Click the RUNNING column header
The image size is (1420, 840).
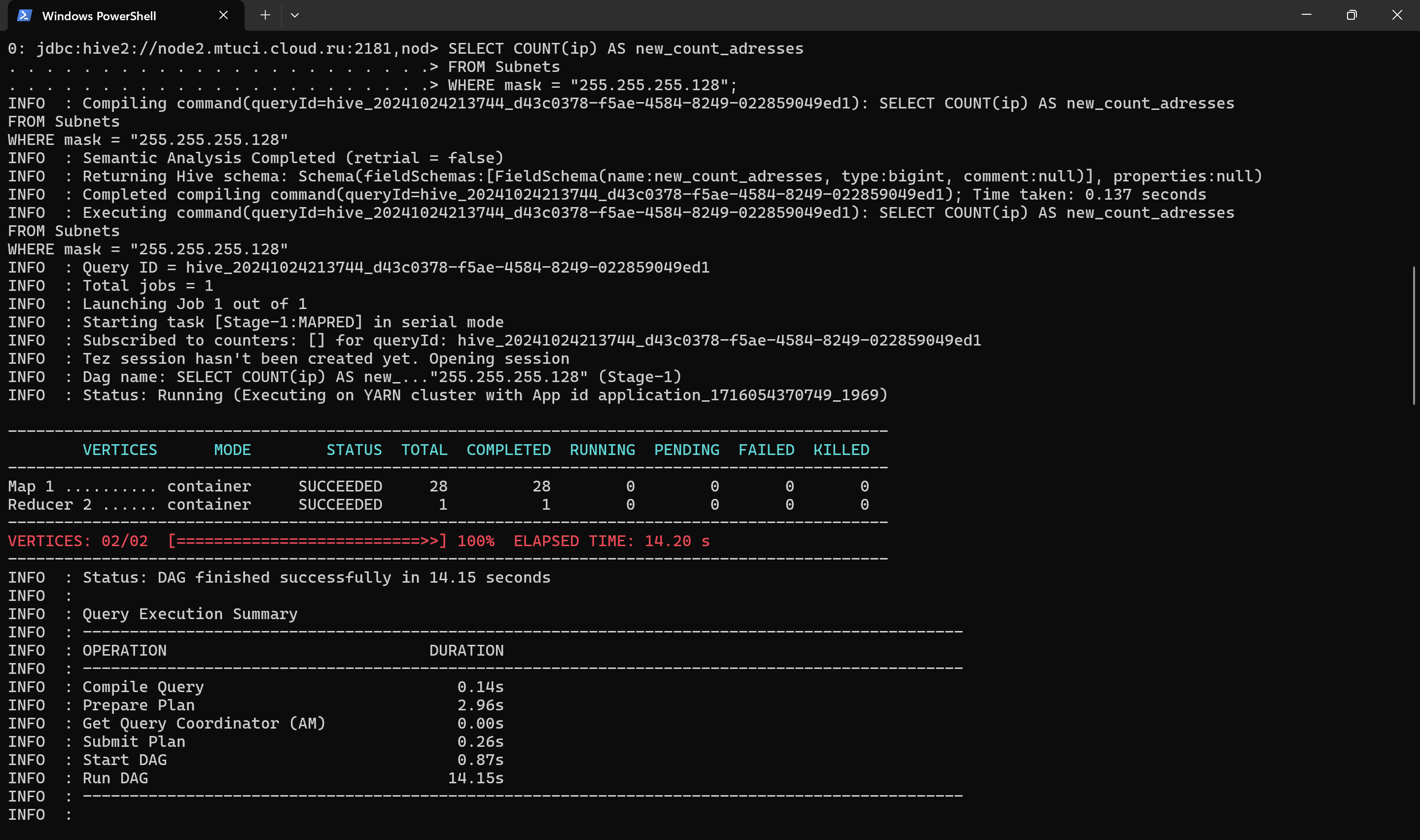coord(602,450)
